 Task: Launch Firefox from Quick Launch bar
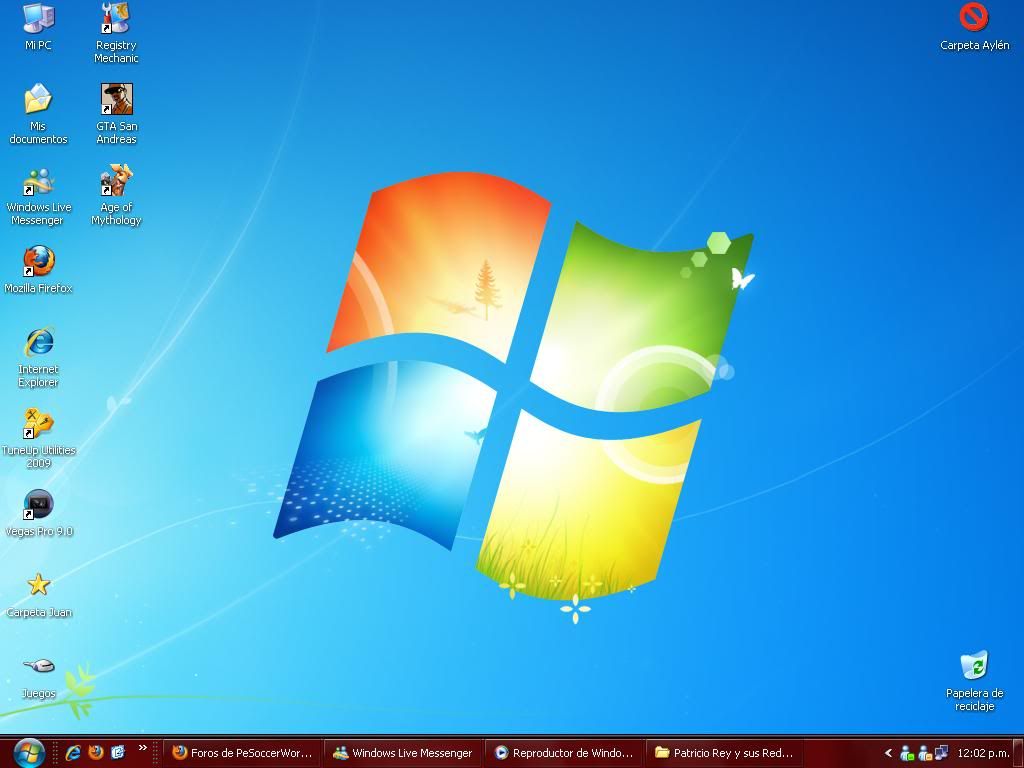(x=95, y=753)
